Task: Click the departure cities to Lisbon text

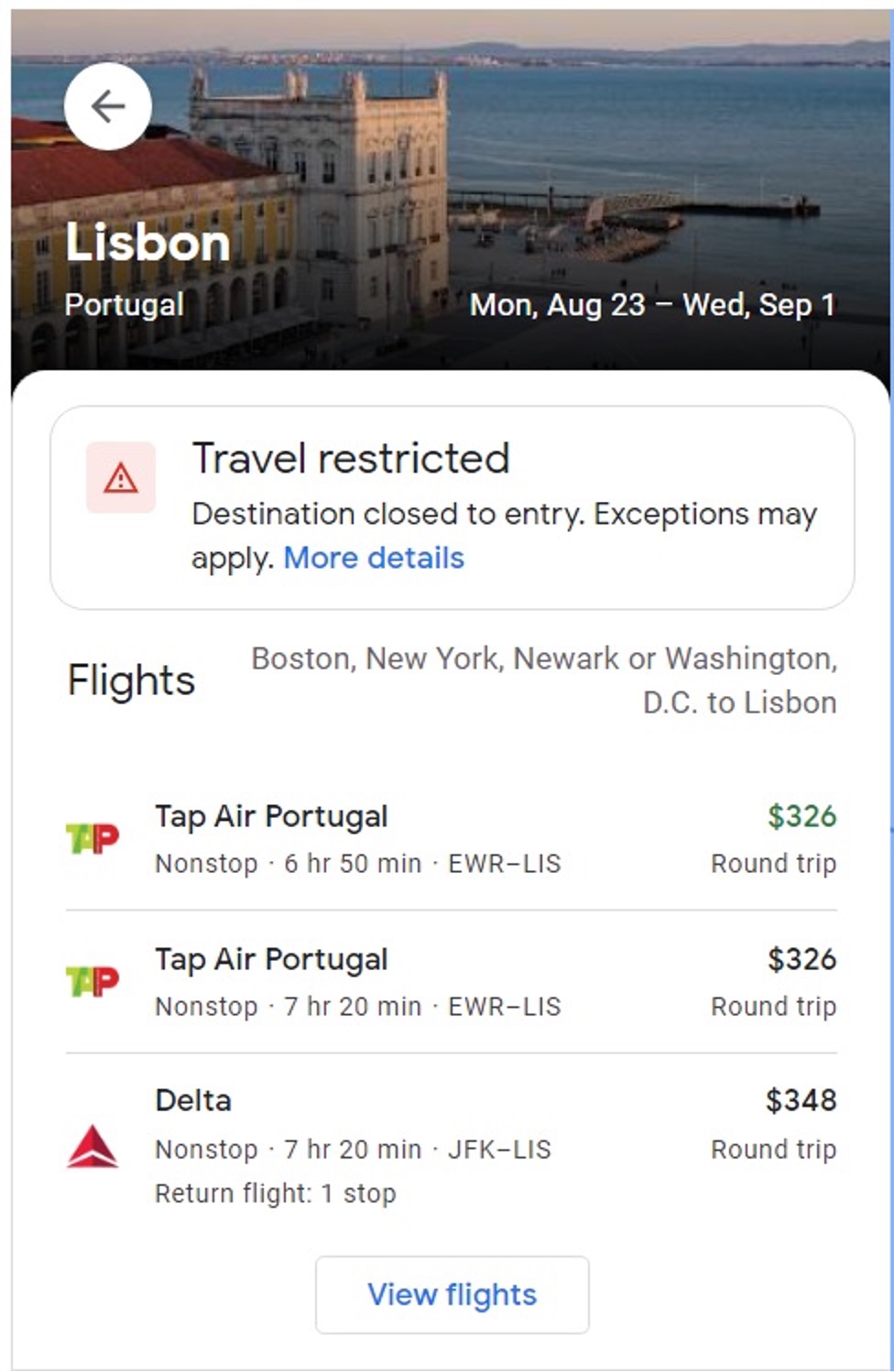Action: click(544, 680)
